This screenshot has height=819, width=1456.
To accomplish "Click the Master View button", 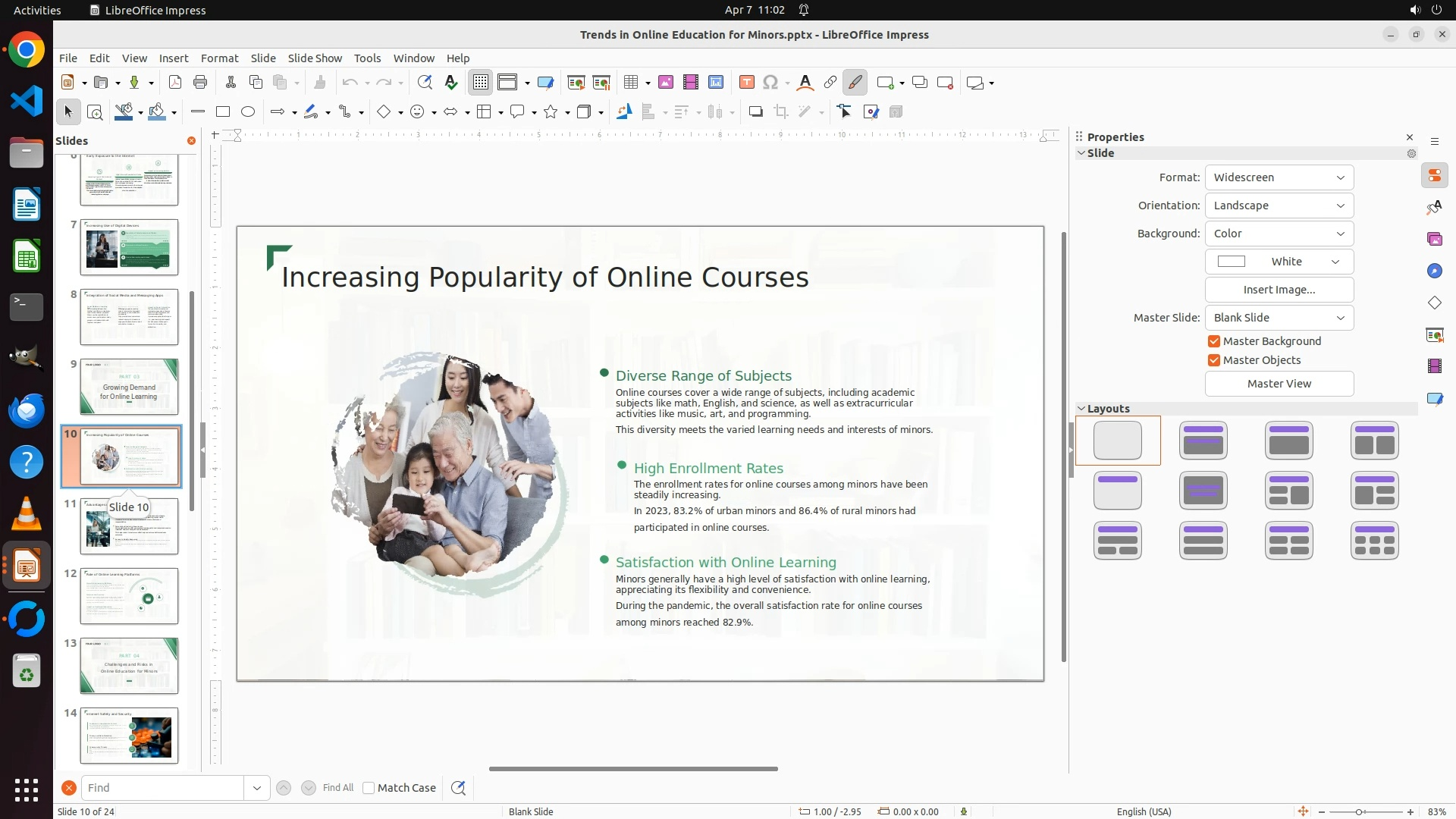I will tap(1279, 384).
